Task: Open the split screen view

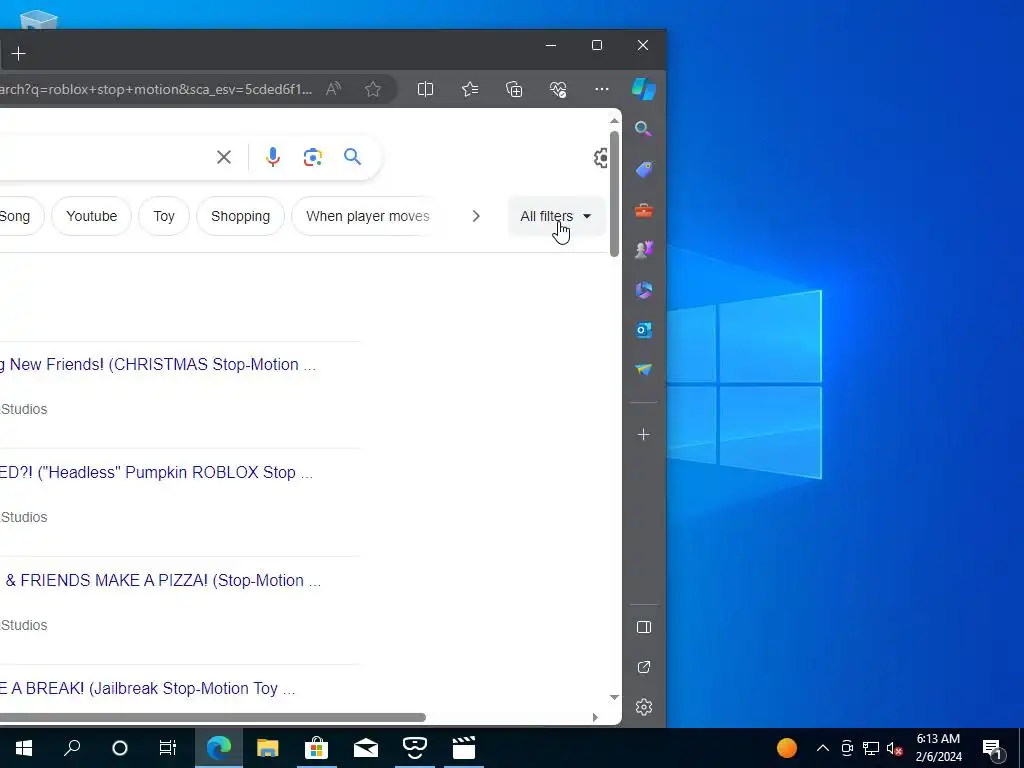Action: click(x=425, y=89)
